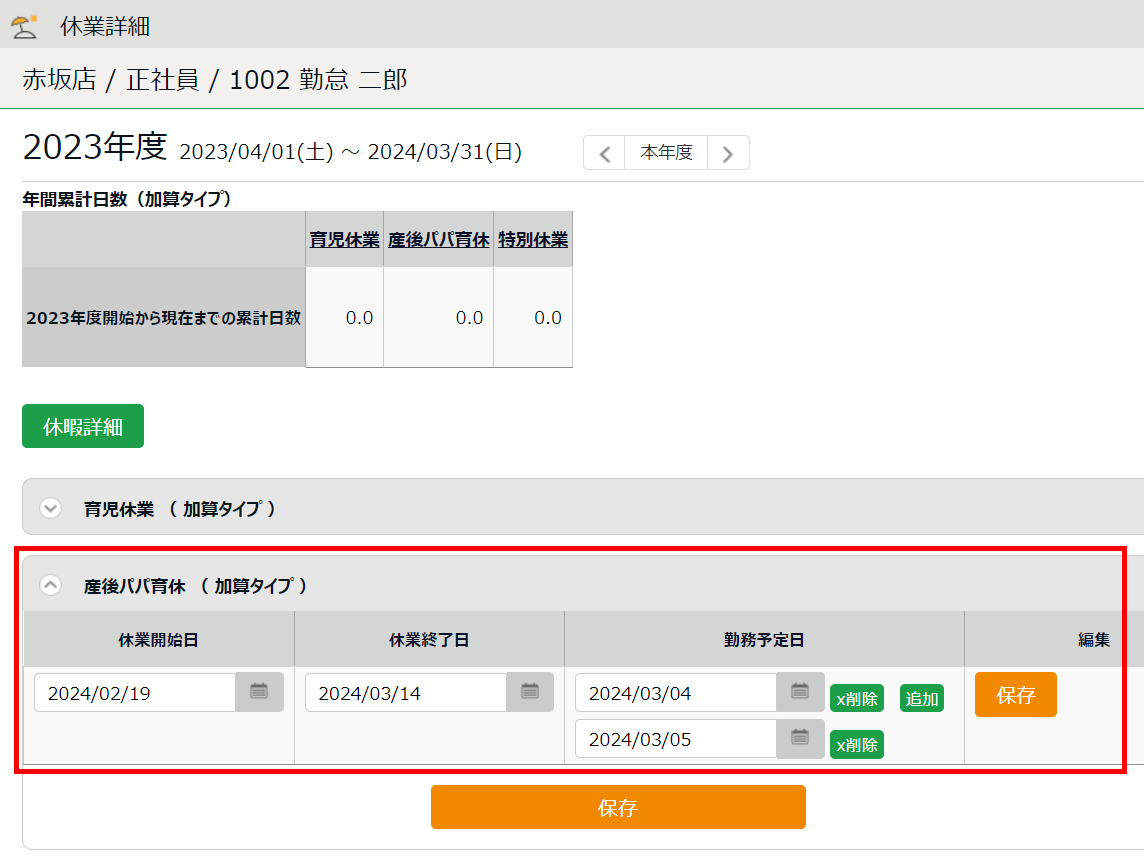Click the 産後パパ育休 column header link
The width and height of the screenshot is (1144, 861).
tap(438, 240)
